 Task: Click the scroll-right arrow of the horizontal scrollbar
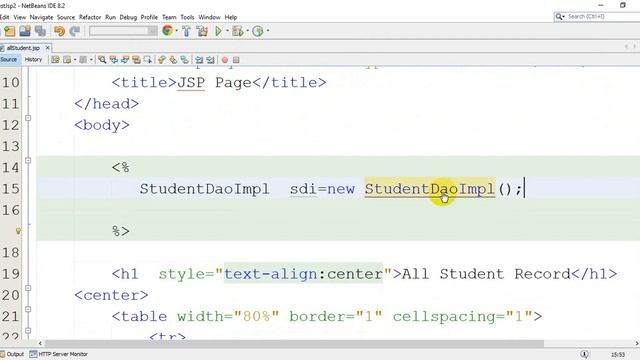pos(637,344)
